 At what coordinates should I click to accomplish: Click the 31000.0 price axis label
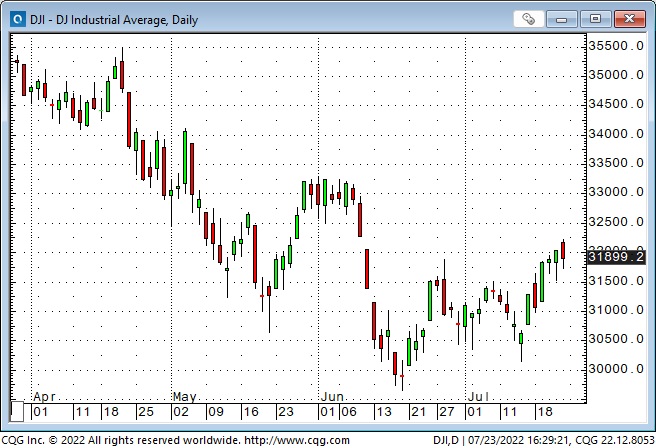tap(616, 310)
